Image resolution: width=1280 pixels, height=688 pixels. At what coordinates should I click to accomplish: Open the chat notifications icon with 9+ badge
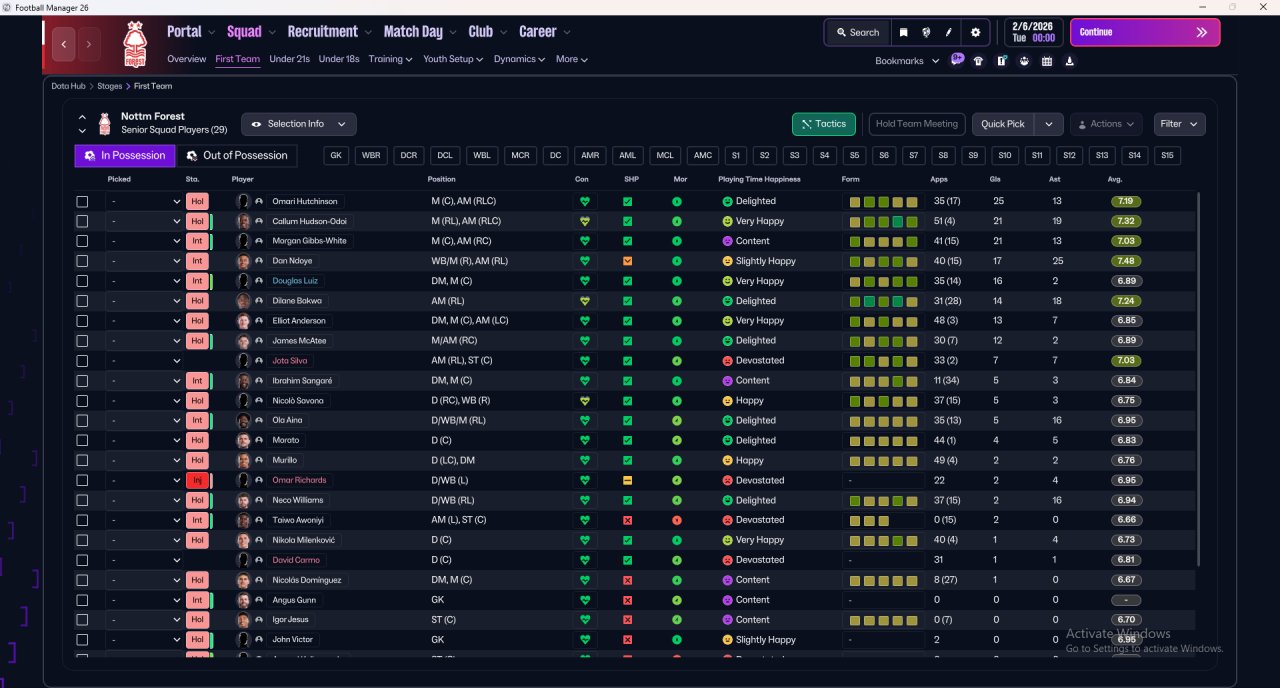(957, 60)
